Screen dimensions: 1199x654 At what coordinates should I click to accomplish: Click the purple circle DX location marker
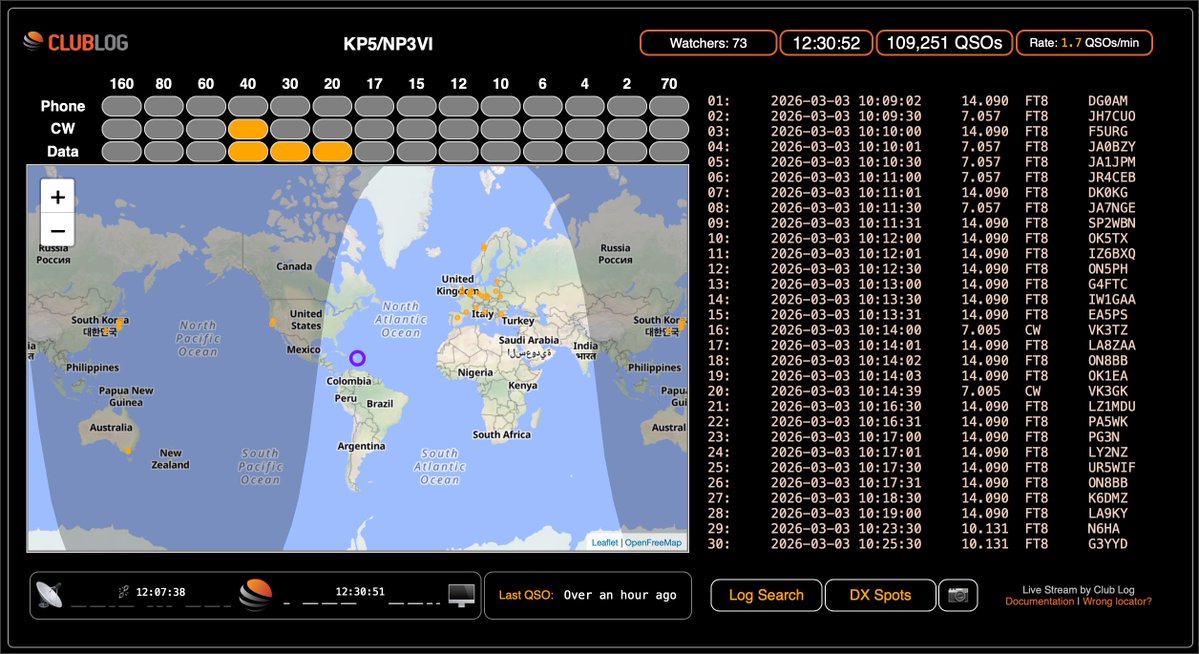[357, 357]
